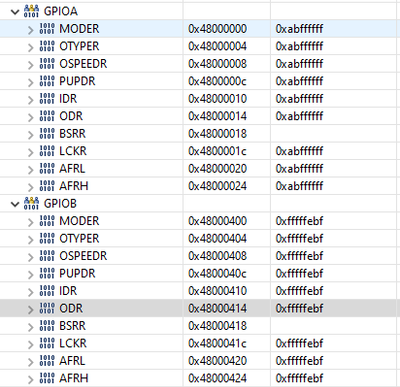Click the register icon beside GPIOB LCKR
Screen dimensions: 400x387
coord(47,343)
